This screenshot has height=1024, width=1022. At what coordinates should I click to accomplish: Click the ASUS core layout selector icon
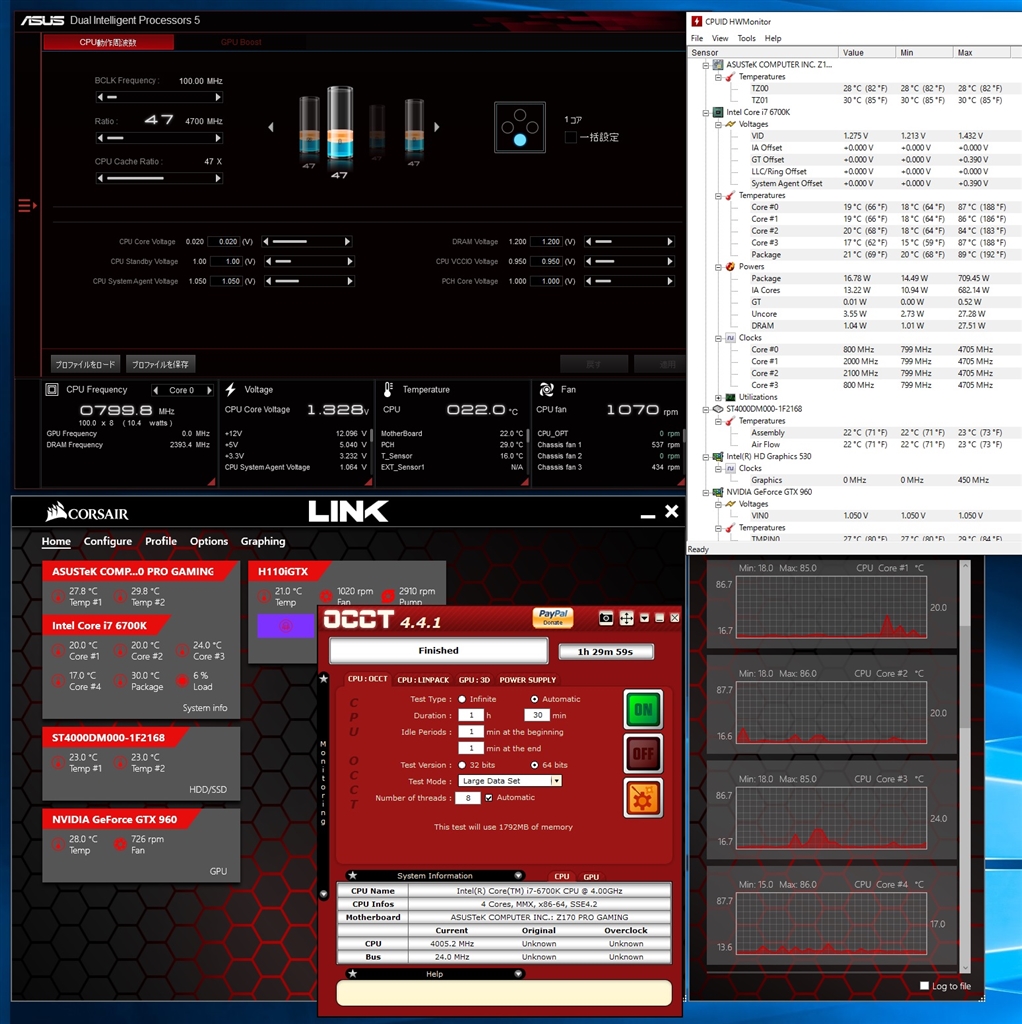pyautogui.click(x=520, y=127)
